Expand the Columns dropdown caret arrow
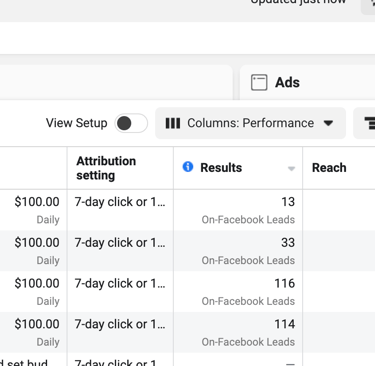Viewport: 375px width, 366px height. (x=328, y=123)
